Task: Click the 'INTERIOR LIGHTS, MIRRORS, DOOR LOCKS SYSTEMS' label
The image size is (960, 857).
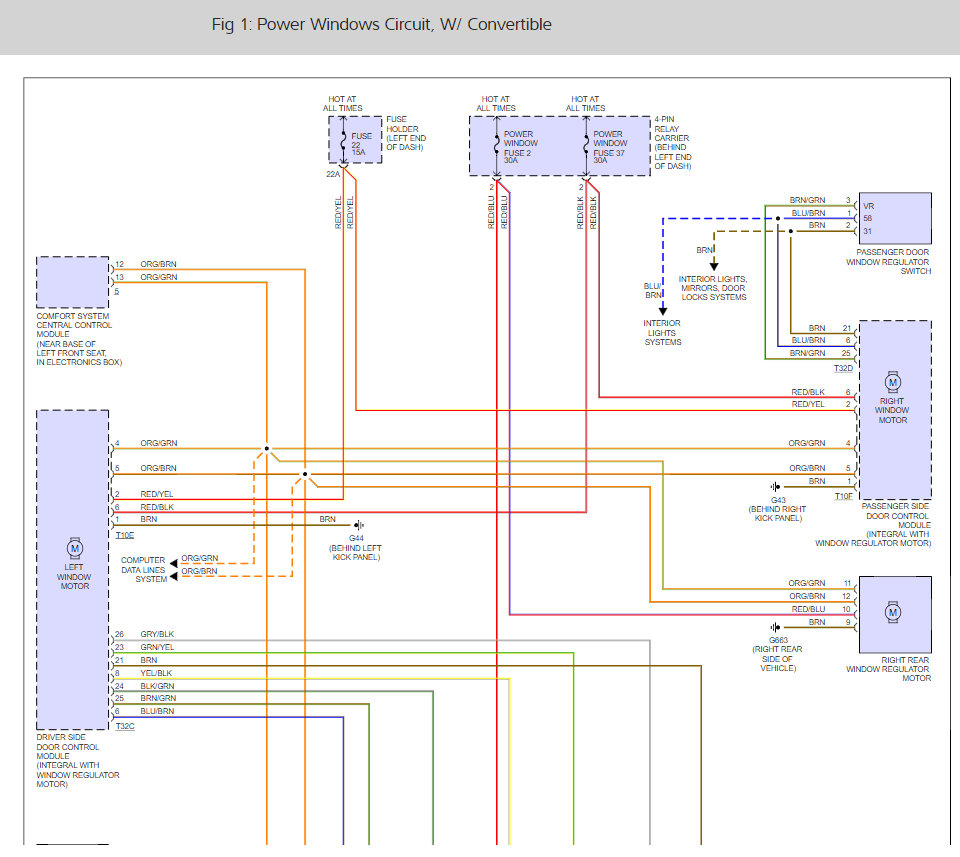Action: pos(713,288)
